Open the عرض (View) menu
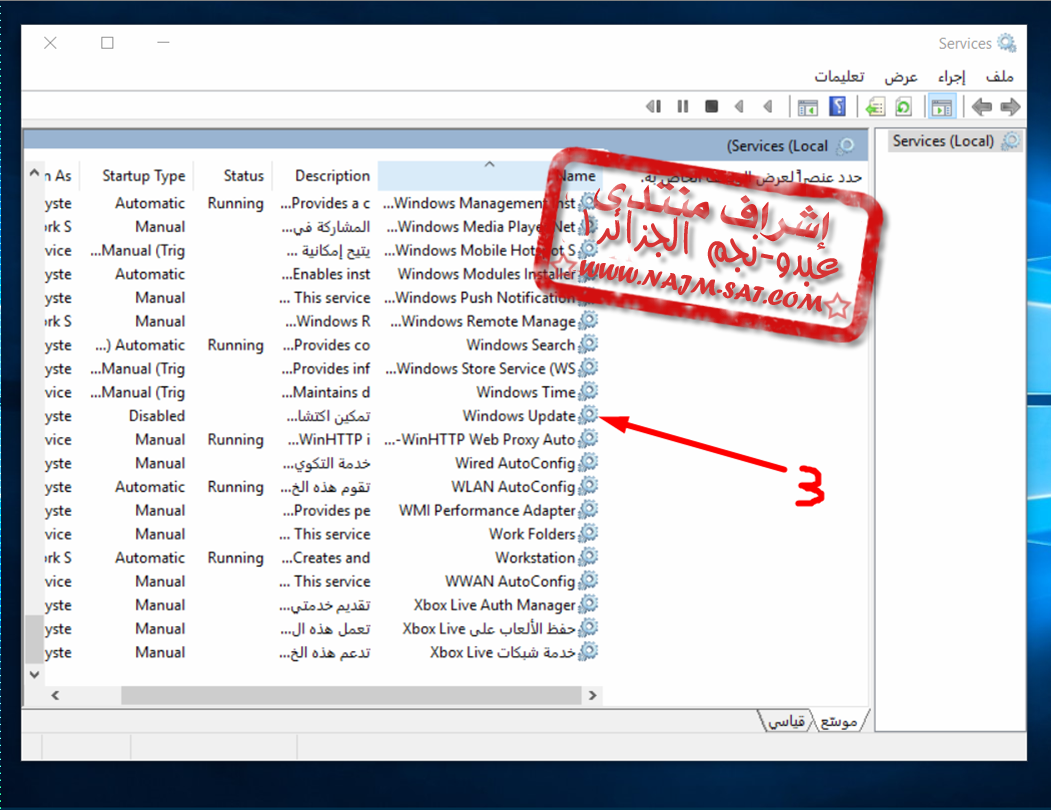Screen dimensions: 1051x810 (x=900, y=77)
